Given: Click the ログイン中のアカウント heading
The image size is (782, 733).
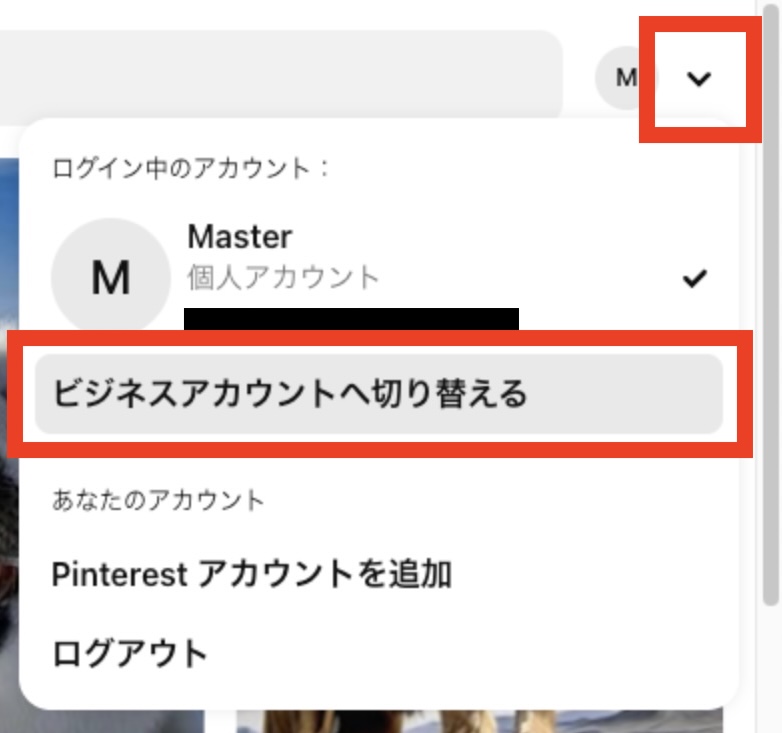Looking at the screenshot, I should (x=191, y=168).
